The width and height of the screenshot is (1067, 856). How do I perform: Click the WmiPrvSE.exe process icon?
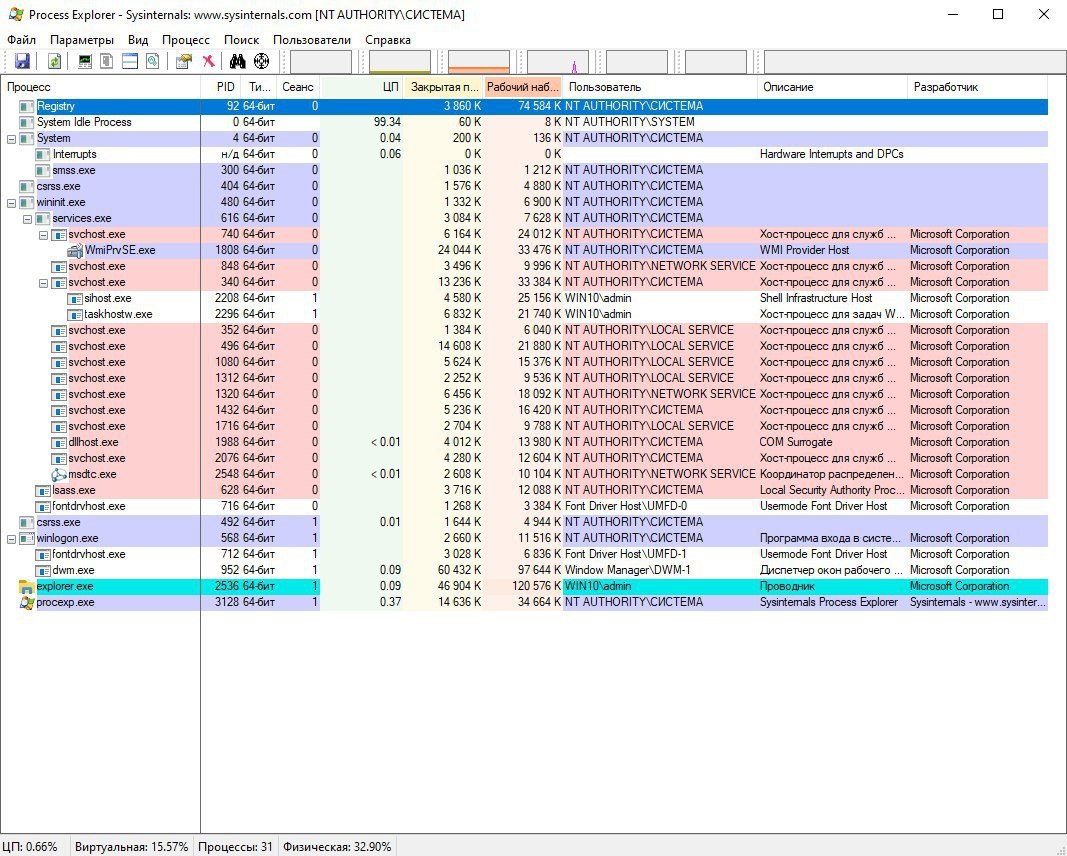(x=75, y=250)
